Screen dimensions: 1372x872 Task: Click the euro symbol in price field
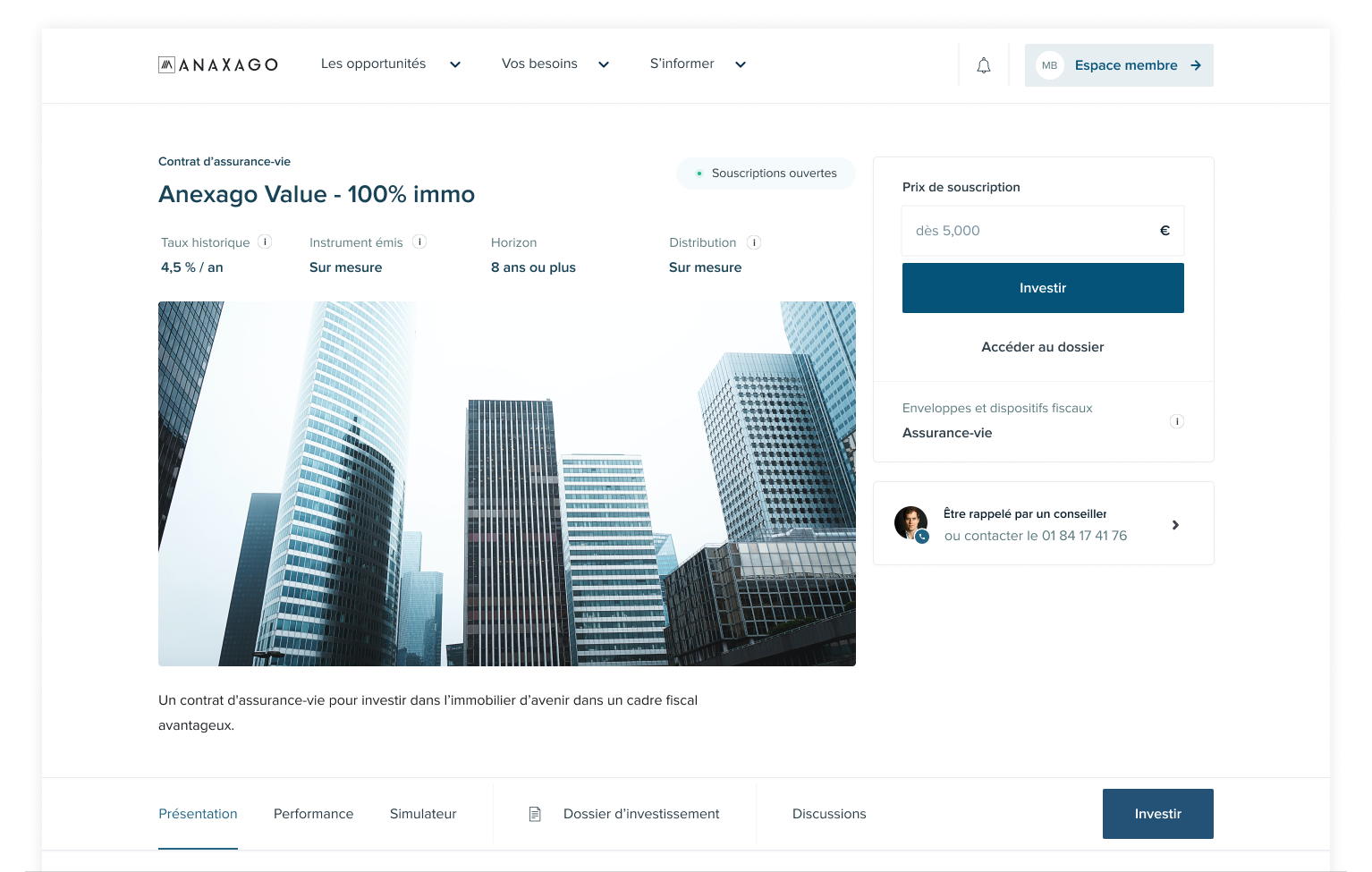[1165, 231]
